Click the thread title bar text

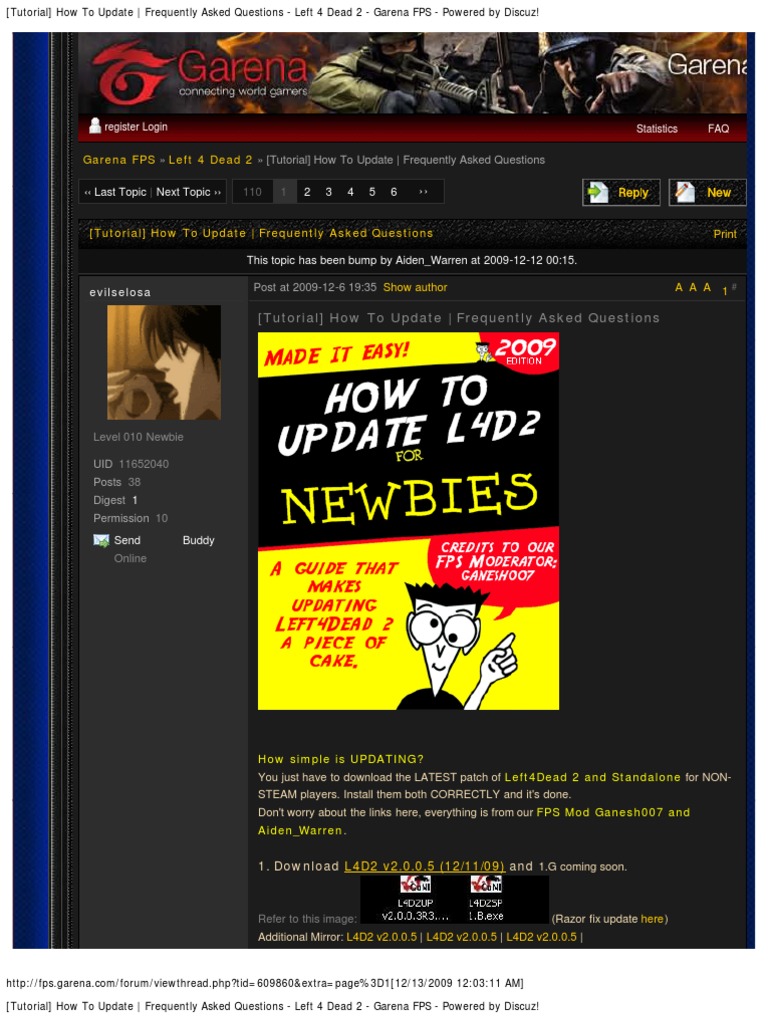[x=261, y=233]
